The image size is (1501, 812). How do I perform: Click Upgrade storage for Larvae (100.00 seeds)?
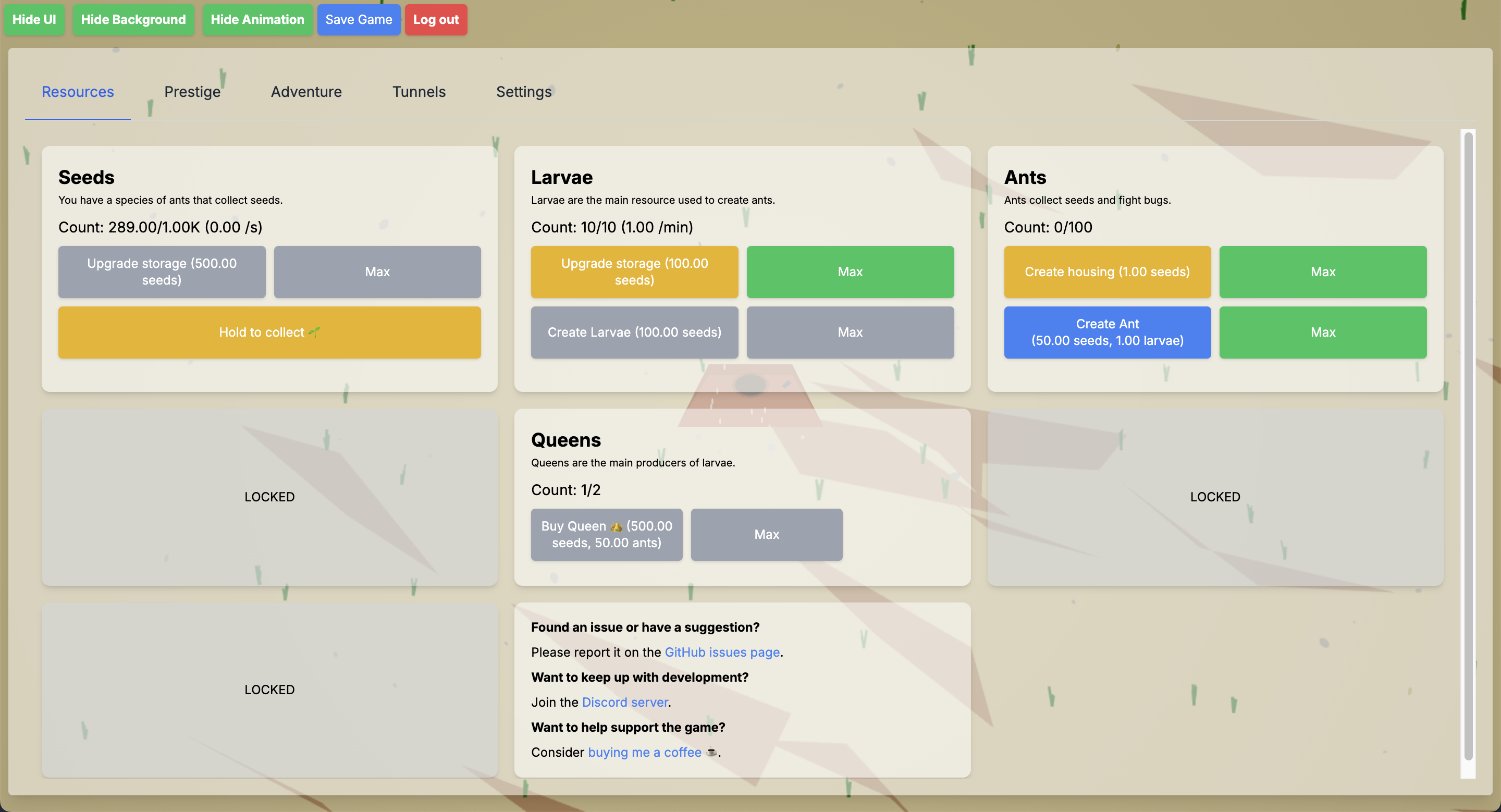coord(635,272)
